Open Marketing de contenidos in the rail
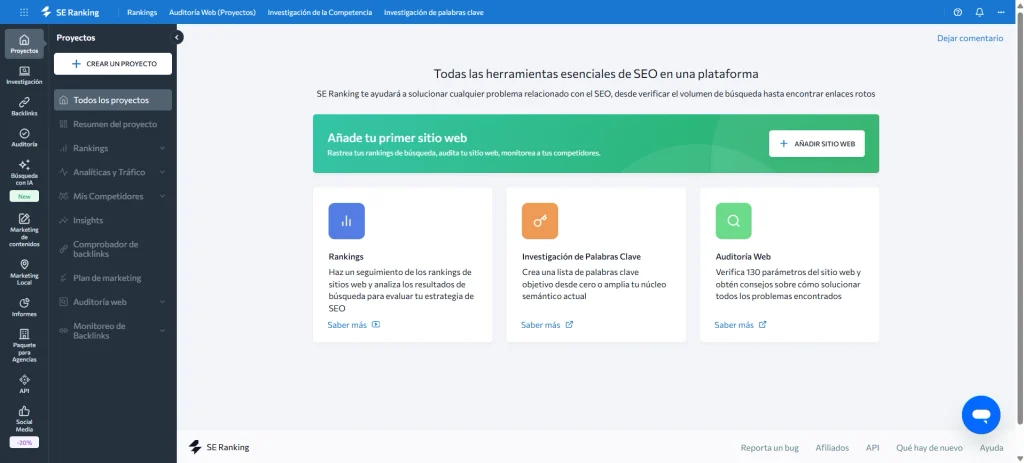This screenshot has width=1024, height=463. pos(24,231)
